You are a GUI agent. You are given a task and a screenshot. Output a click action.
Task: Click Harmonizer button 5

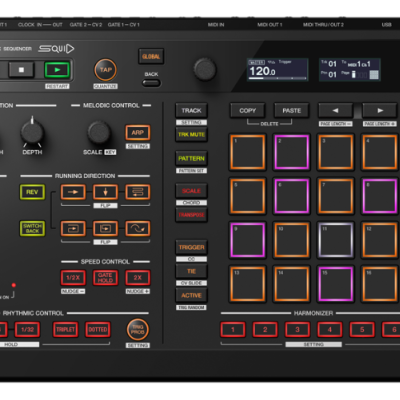pos(362,330)
